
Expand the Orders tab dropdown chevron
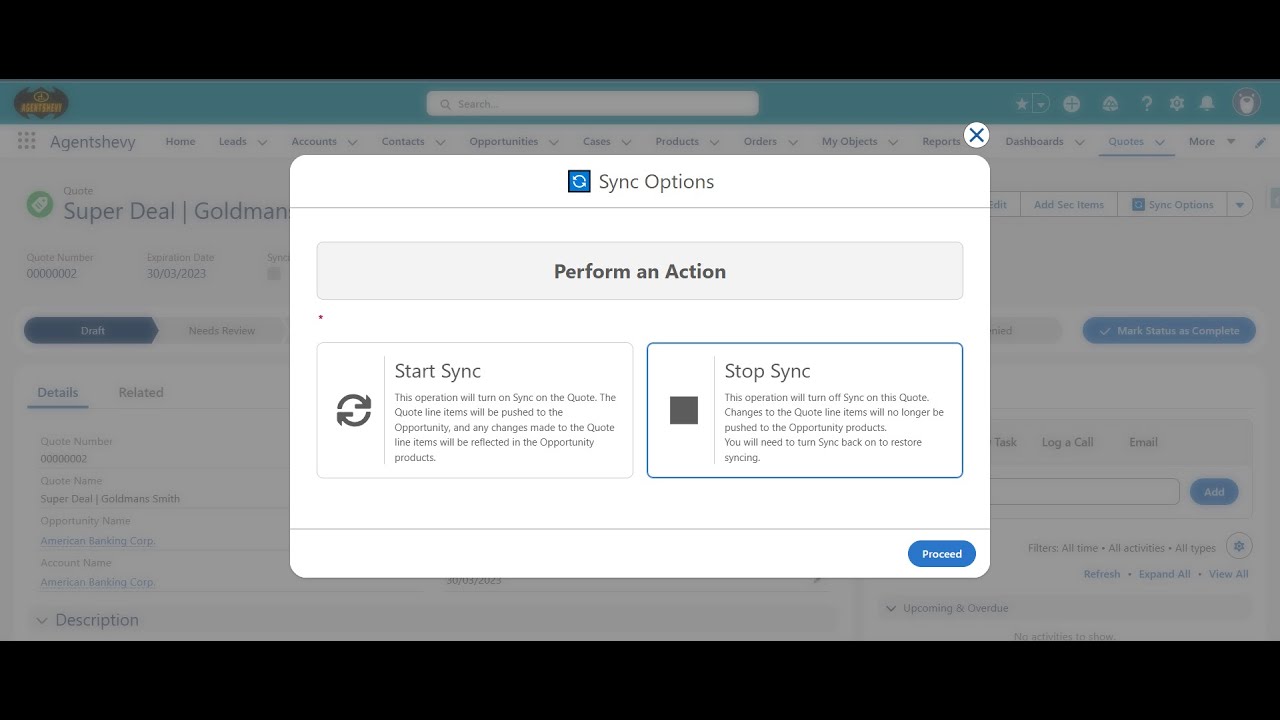point(793,142)
